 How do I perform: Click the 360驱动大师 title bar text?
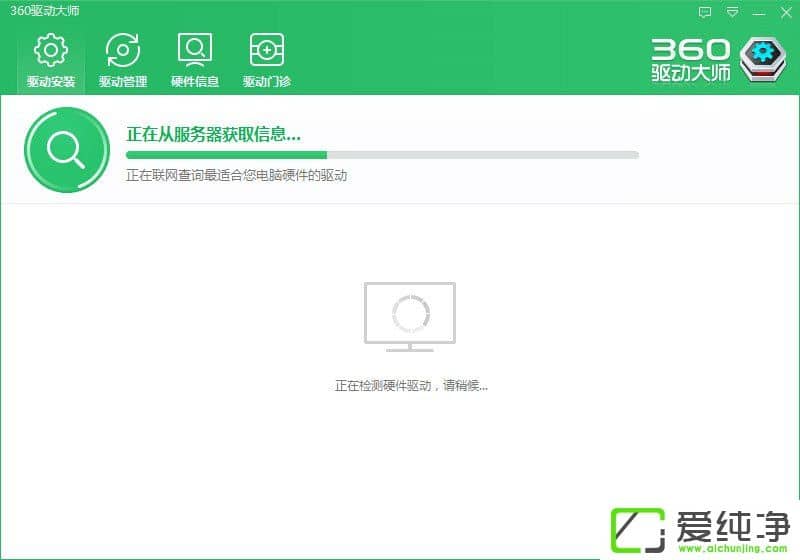pyautogui.click(x=44, y=11)
